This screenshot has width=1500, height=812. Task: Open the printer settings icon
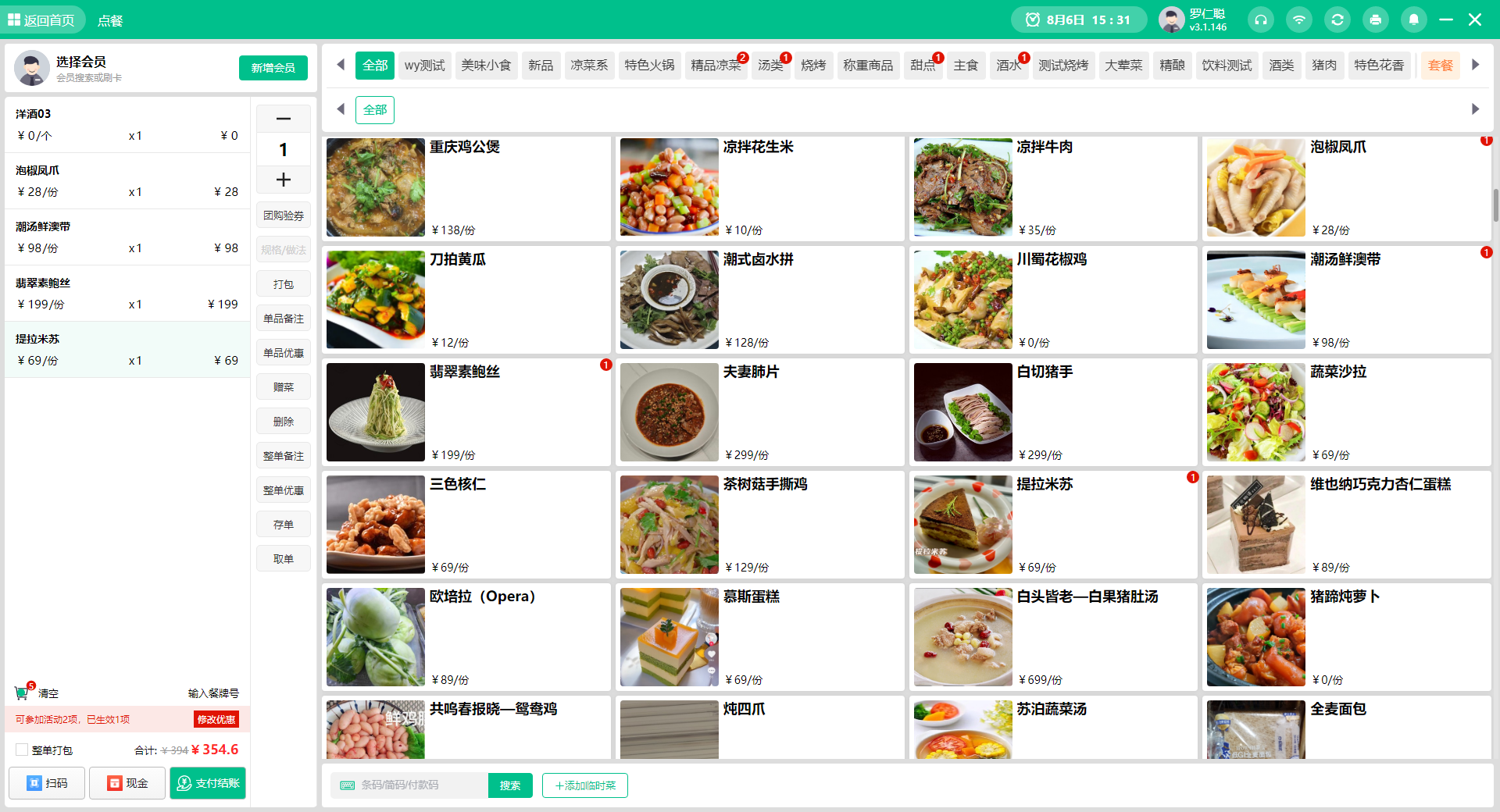pos(1375,20)
